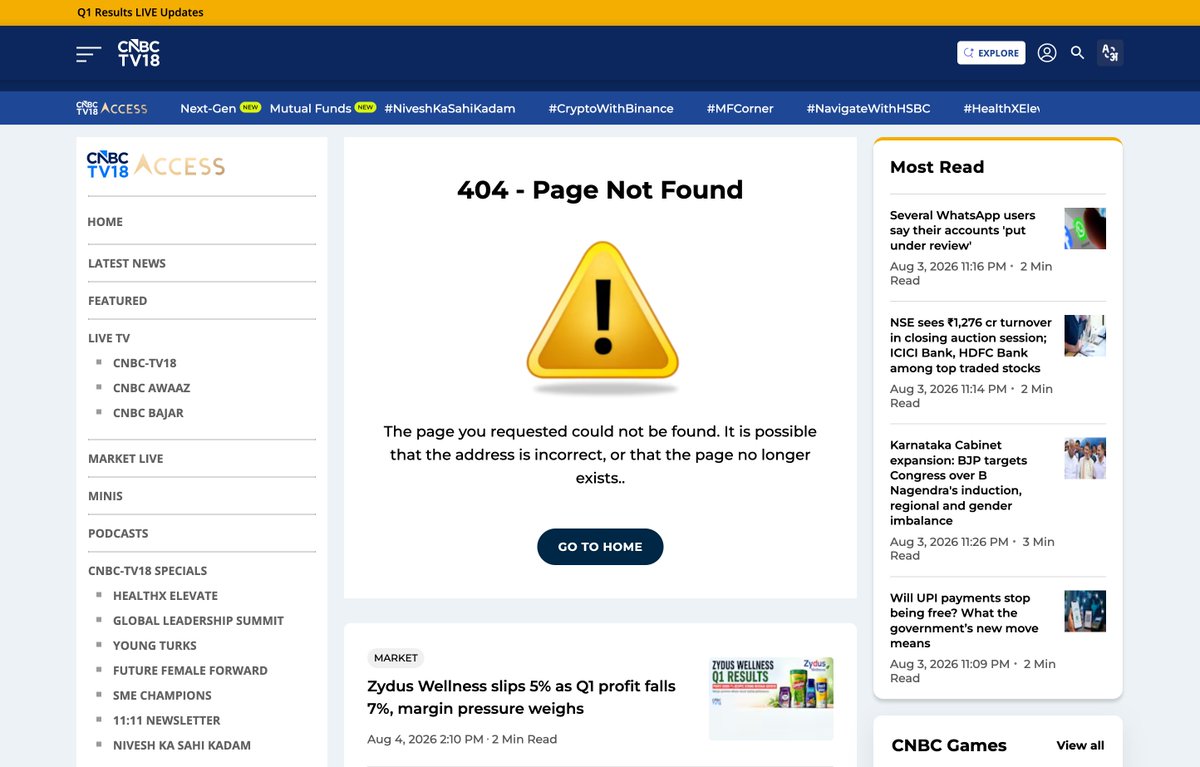
Task: Select MARKET LIVE in the sidebar
Action: pos(125,459)
